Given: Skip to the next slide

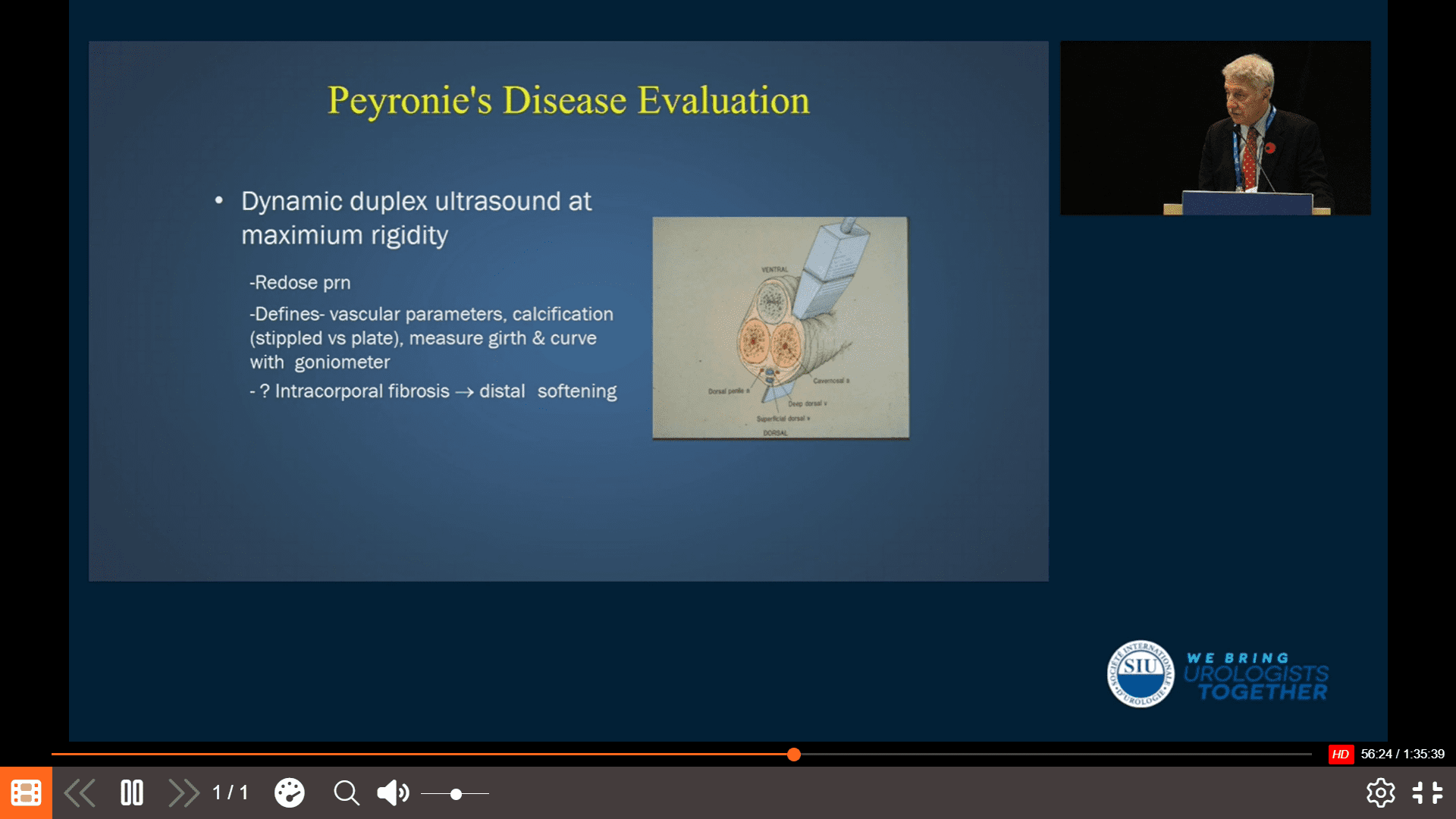Looking at the screenshot, I should 184,793.
